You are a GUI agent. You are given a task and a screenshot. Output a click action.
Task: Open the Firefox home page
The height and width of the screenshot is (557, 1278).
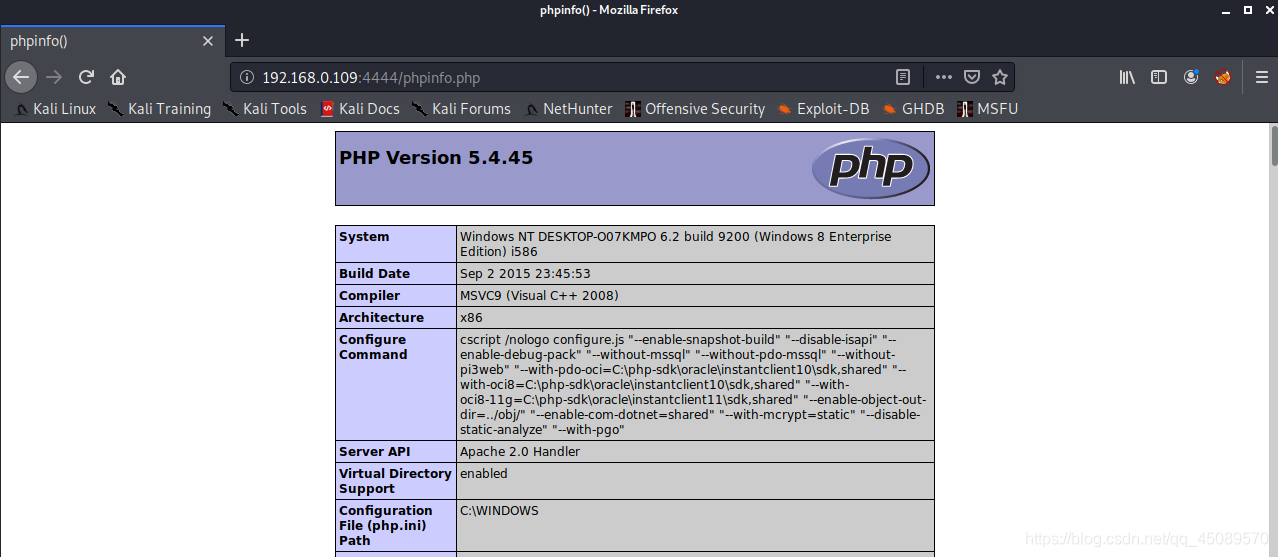(118, 77)
